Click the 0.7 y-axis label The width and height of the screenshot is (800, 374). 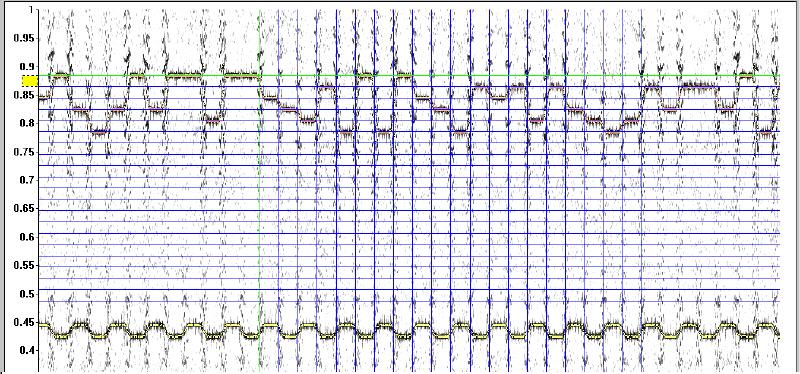28,180
